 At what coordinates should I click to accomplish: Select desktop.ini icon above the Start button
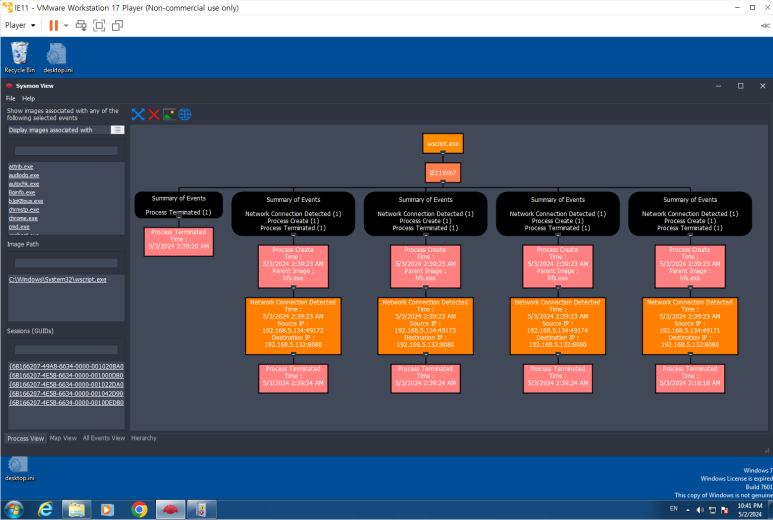click(19, 469)
